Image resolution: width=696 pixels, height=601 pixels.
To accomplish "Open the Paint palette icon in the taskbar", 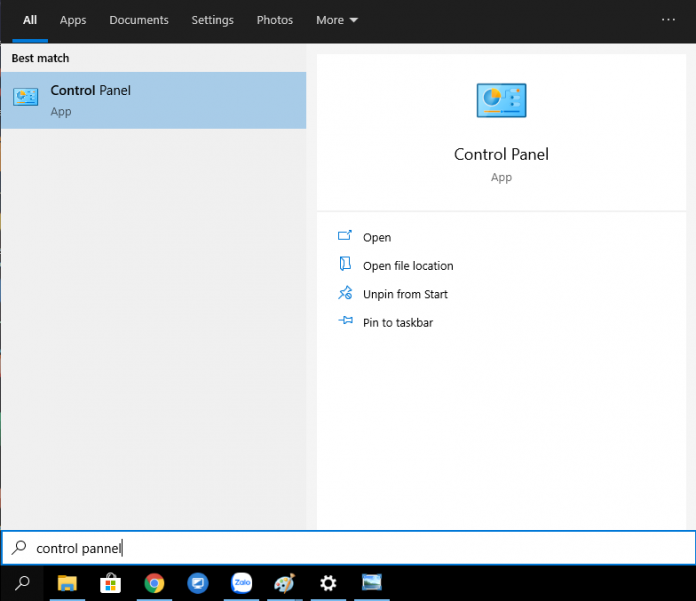I will (284, 583).
